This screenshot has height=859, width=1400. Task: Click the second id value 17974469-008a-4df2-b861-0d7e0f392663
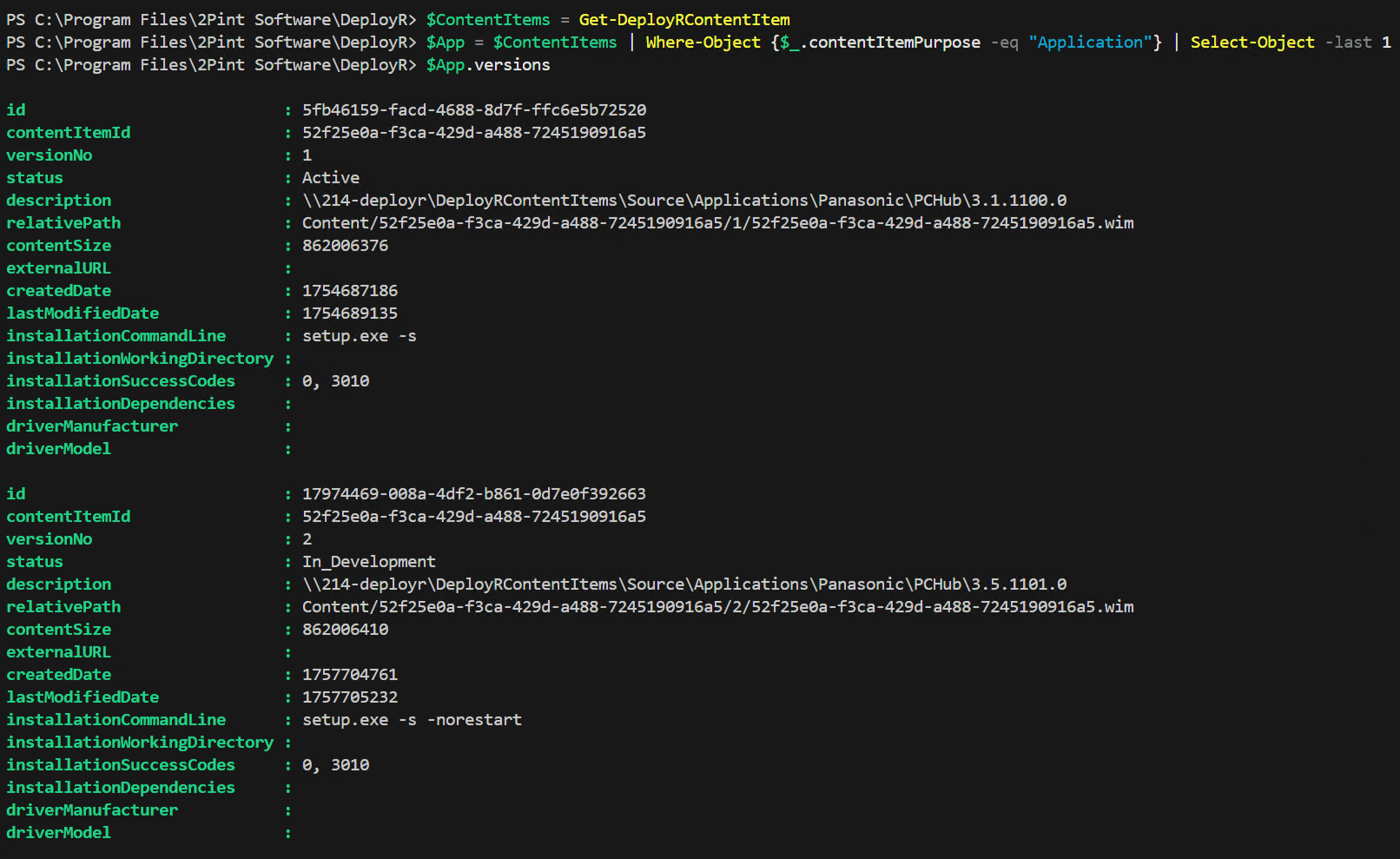(474, 494)
